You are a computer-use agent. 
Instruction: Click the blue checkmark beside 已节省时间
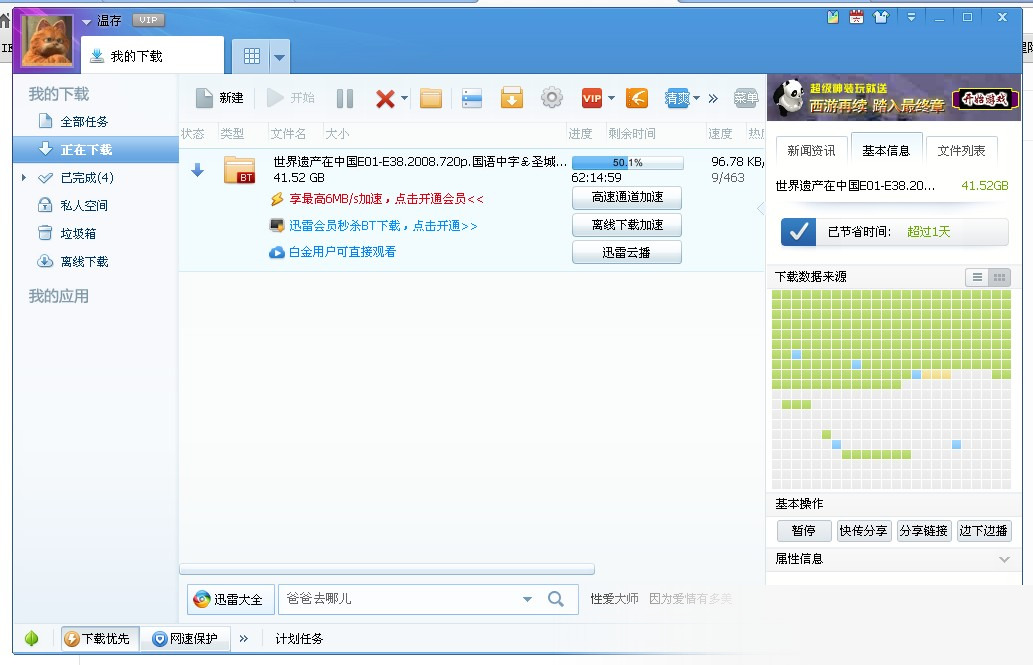[x=798, y=232]
